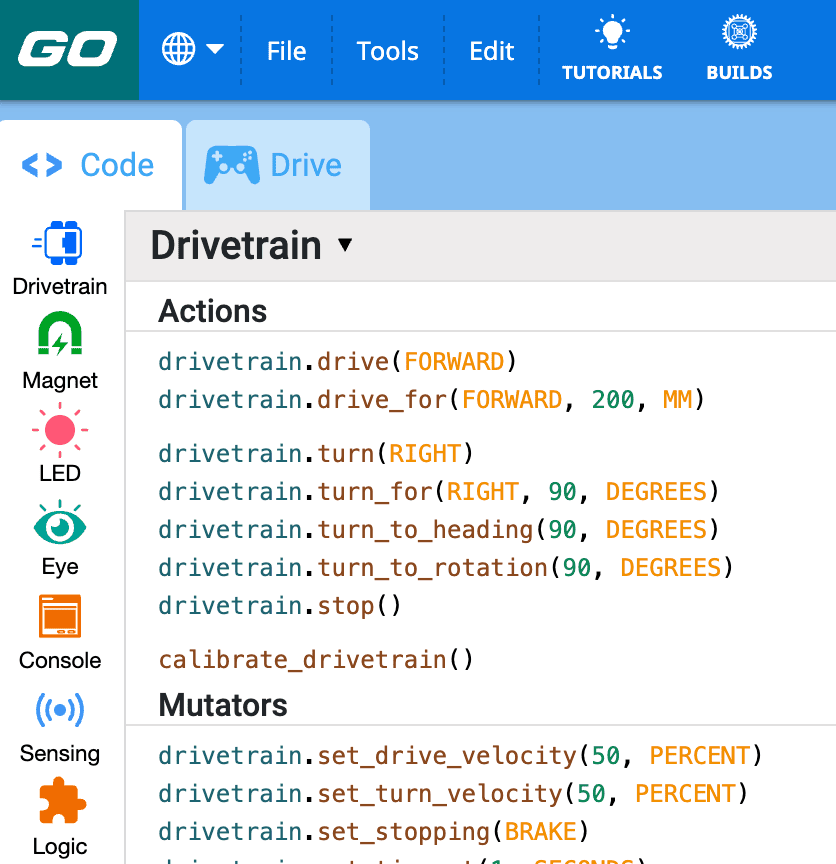836x864 pixels.
Task: Open the Magnet command category
Action: pos(59,352)
